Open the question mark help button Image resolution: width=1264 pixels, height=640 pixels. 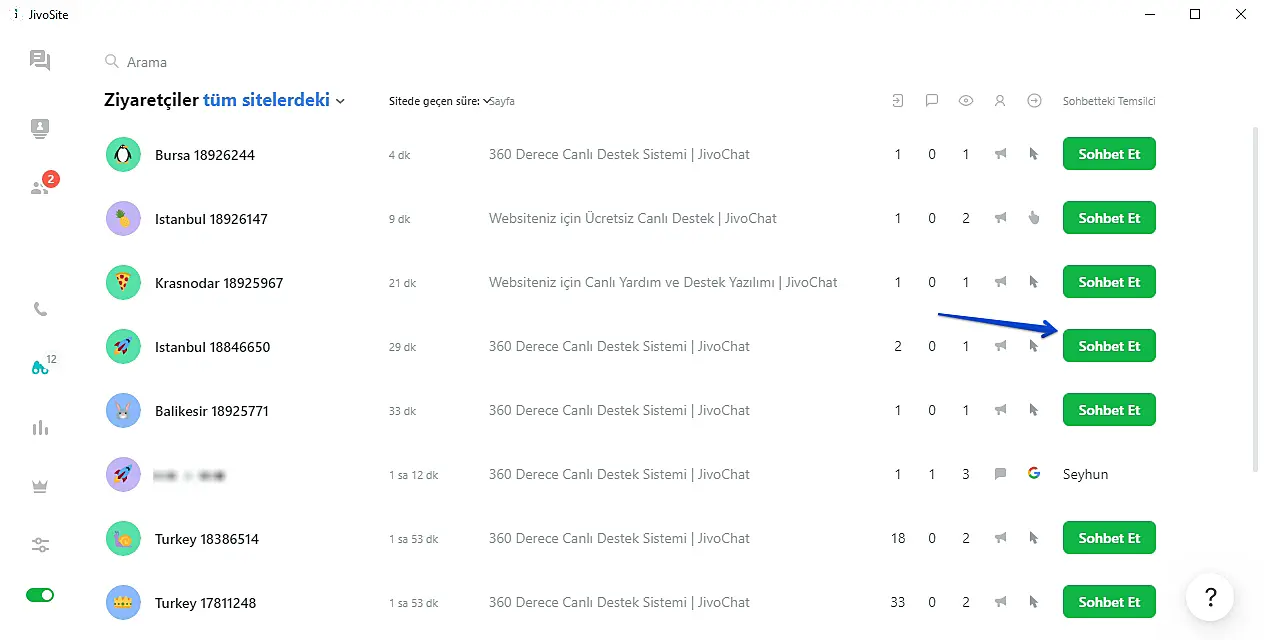(x=1210, y=597)
